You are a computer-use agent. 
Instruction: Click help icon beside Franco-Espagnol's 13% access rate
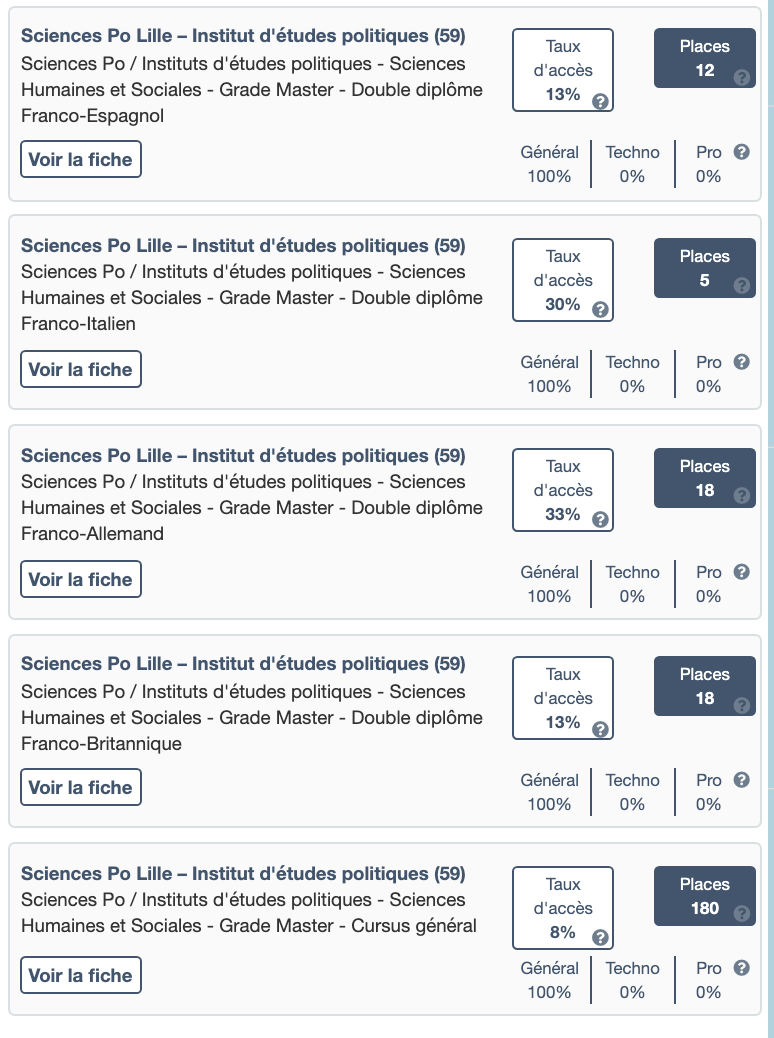[600, 101]
